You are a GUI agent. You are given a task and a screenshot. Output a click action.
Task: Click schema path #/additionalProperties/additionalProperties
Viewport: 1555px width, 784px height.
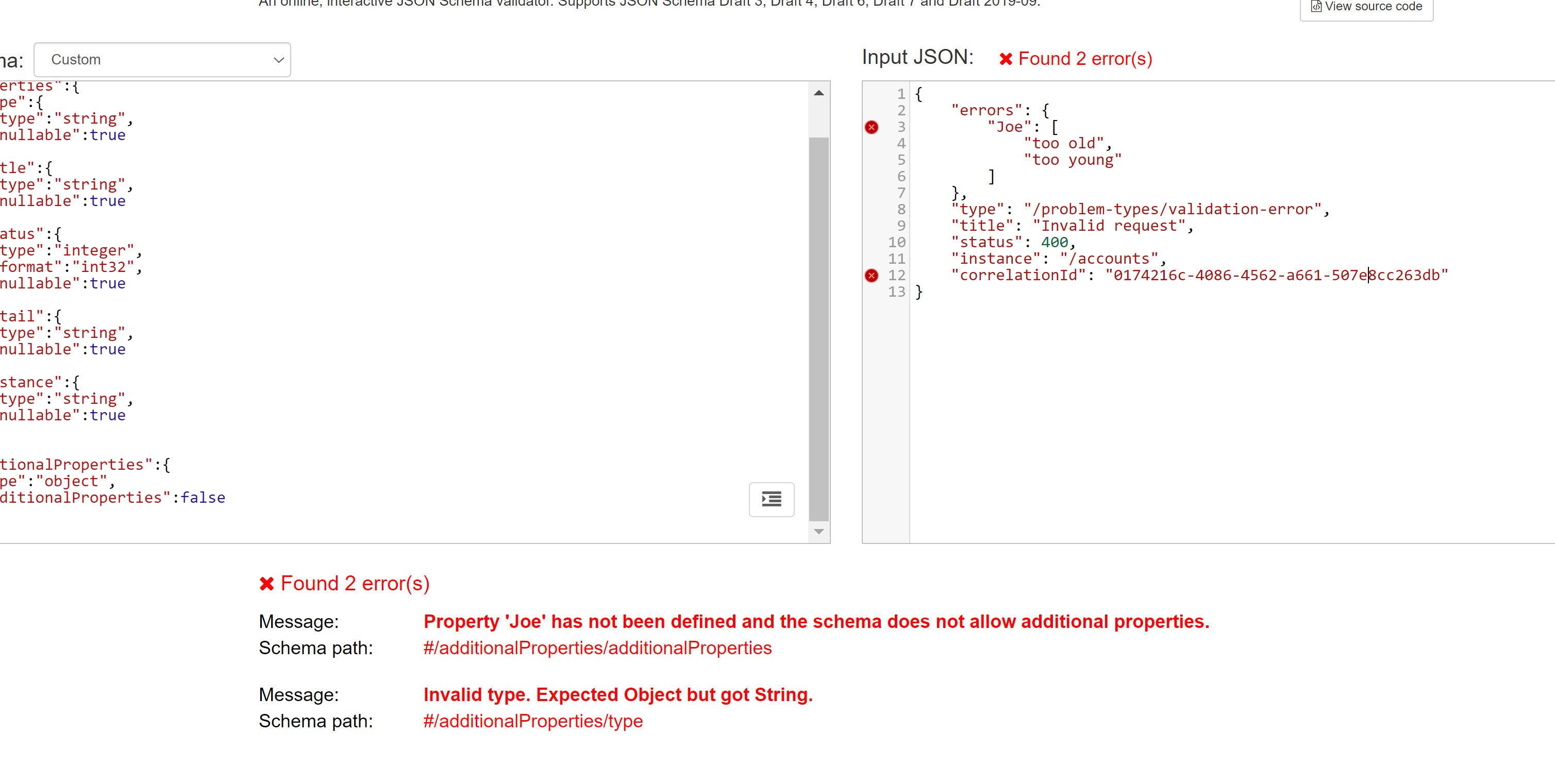tap(597, 649)
